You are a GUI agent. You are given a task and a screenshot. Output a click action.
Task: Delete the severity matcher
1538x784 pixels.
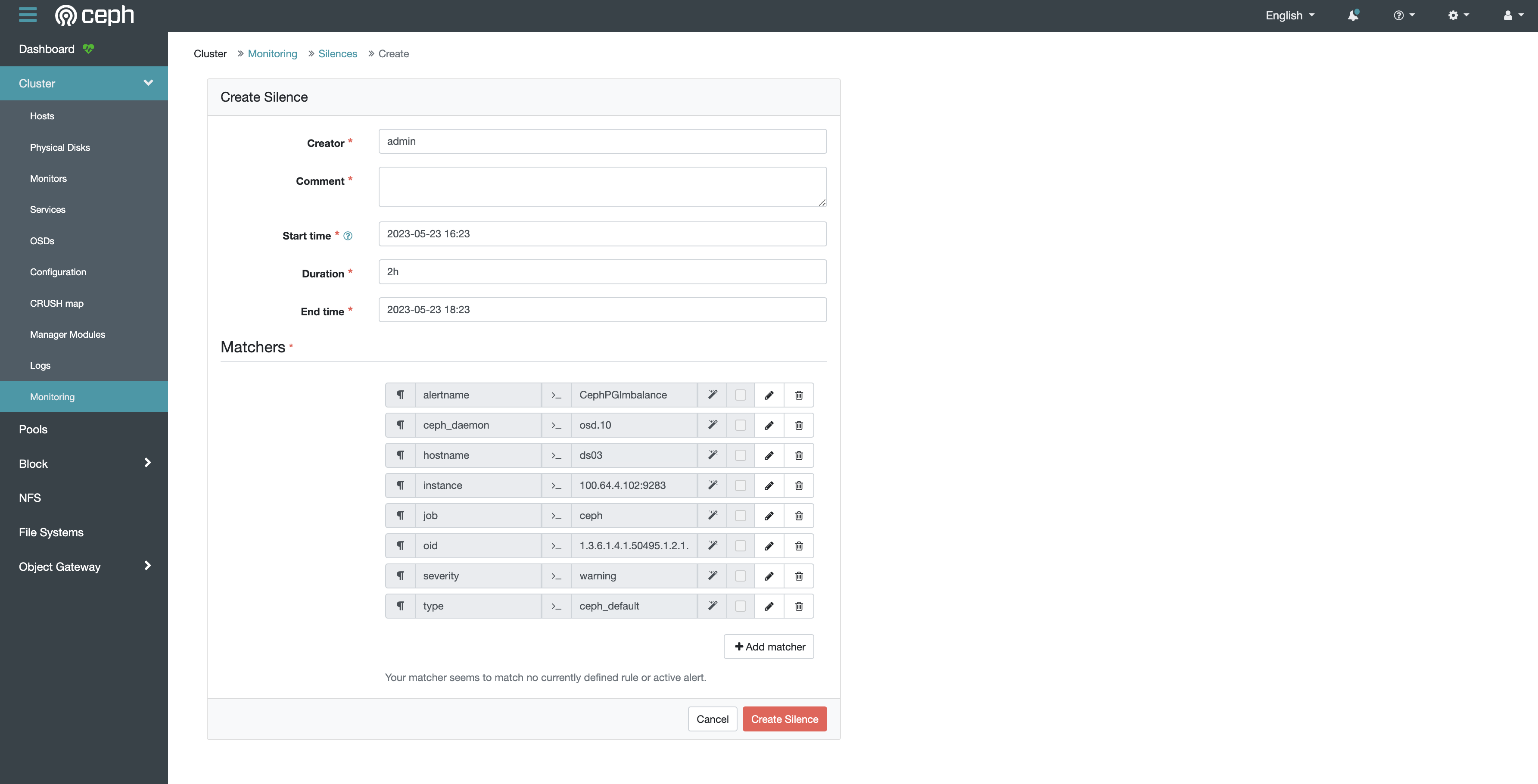click(799, 576)
